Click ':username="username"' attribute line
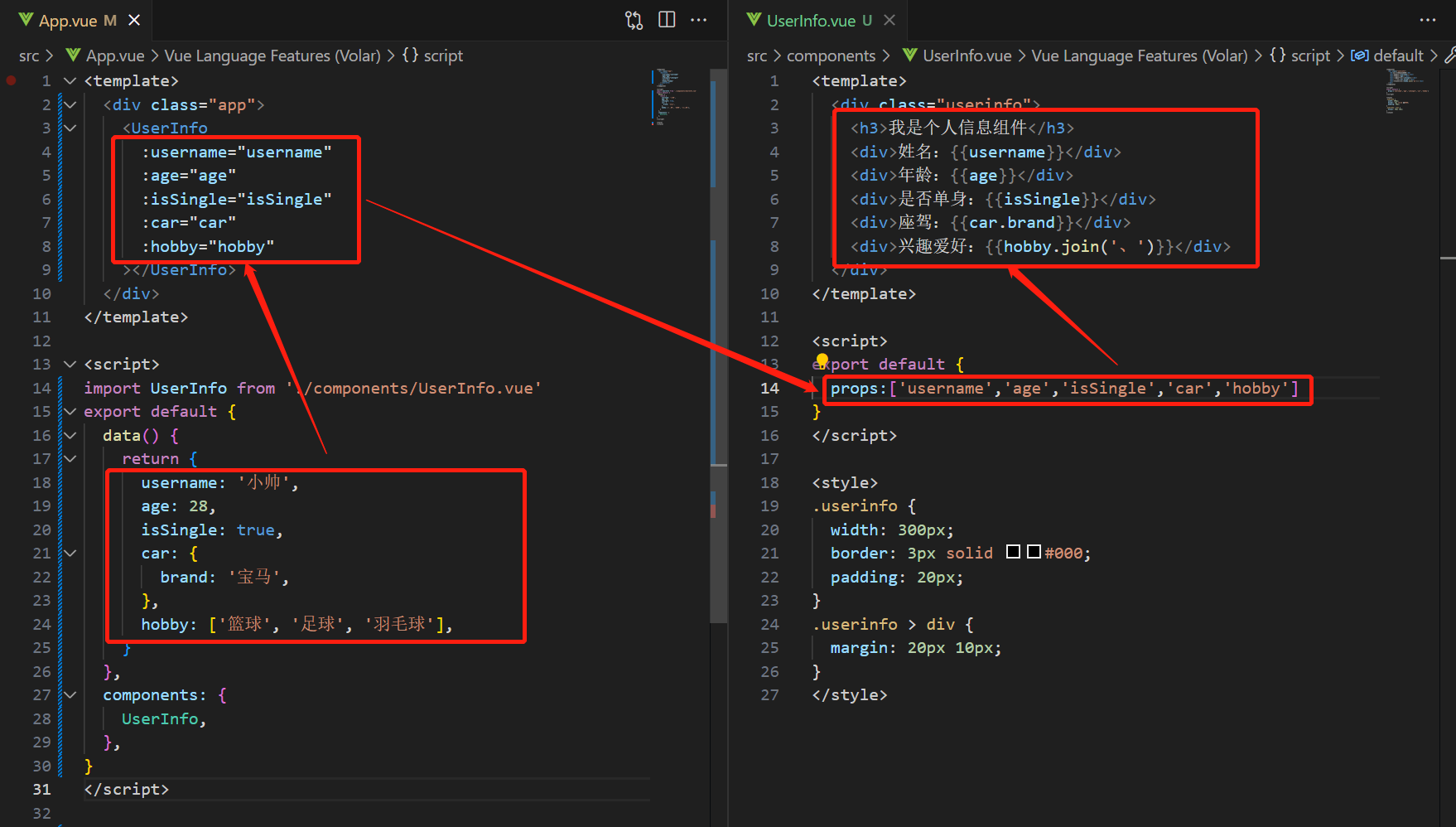Screen dimensions: 1456x827 tap(236, 152)
